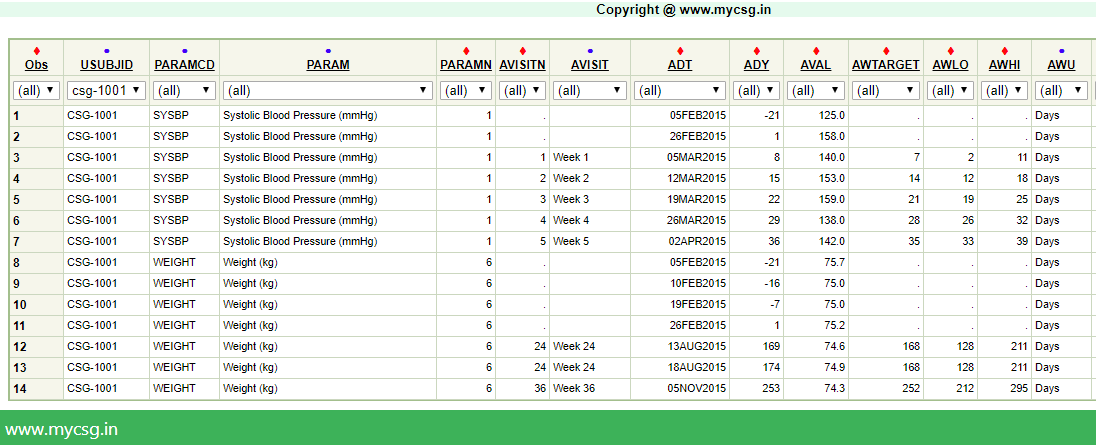Click the red diamond icon above ADT
This screenshot has width=1096, height=445.
click(680, 51)
